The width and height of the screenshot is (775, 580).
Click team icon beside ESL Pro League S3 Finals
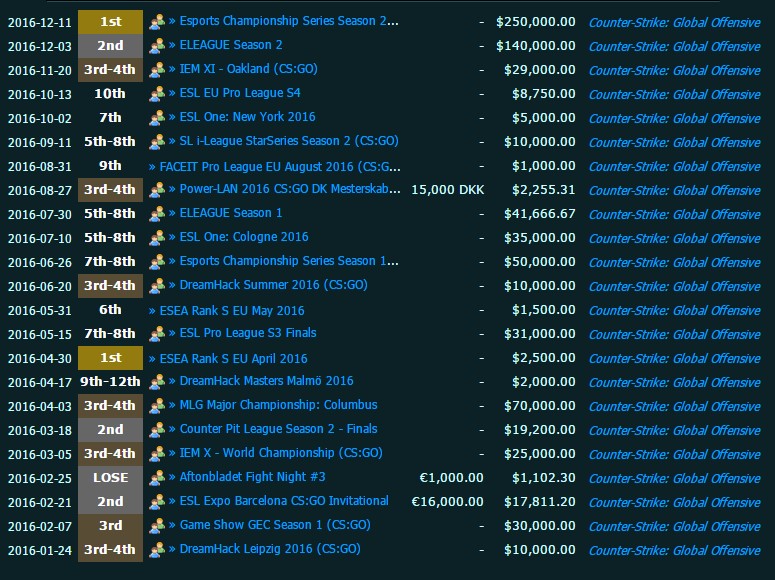[x=157, y=334]
